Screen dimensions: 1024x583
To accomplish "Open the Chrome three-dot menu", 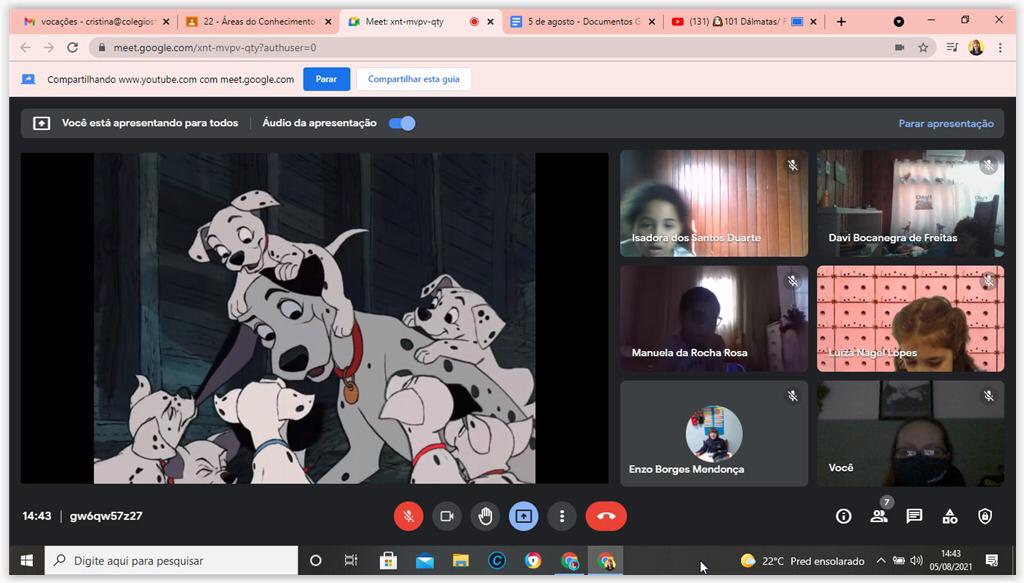I will pyautogui.click(x=1000, y=47).
